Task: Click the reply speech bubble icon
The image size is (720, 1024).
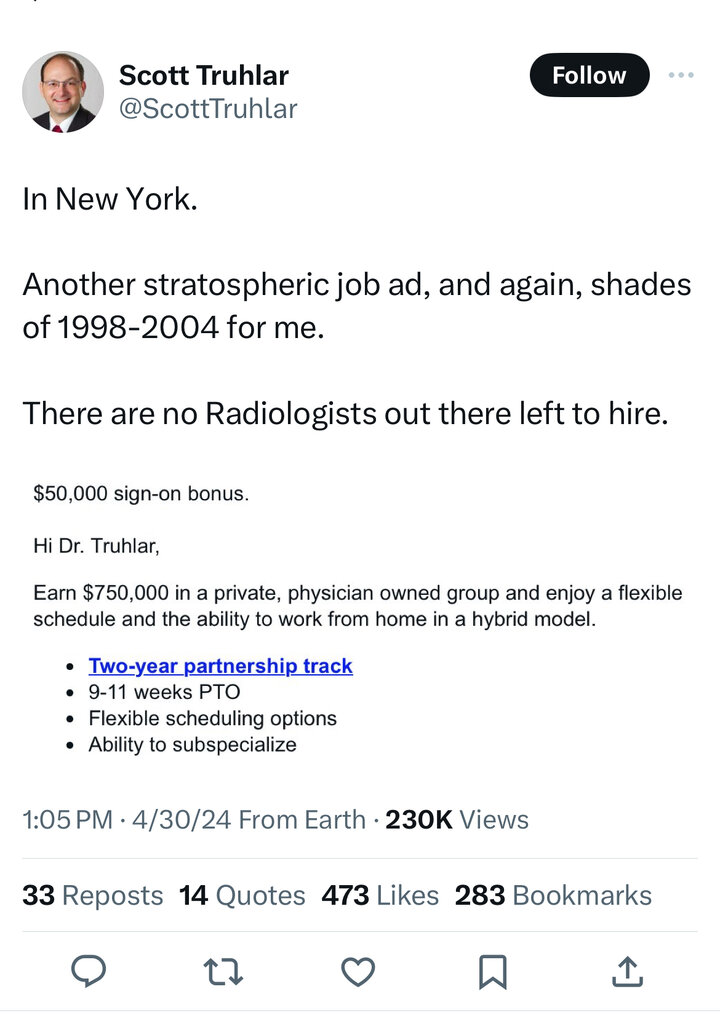Action: click(89, 970)
